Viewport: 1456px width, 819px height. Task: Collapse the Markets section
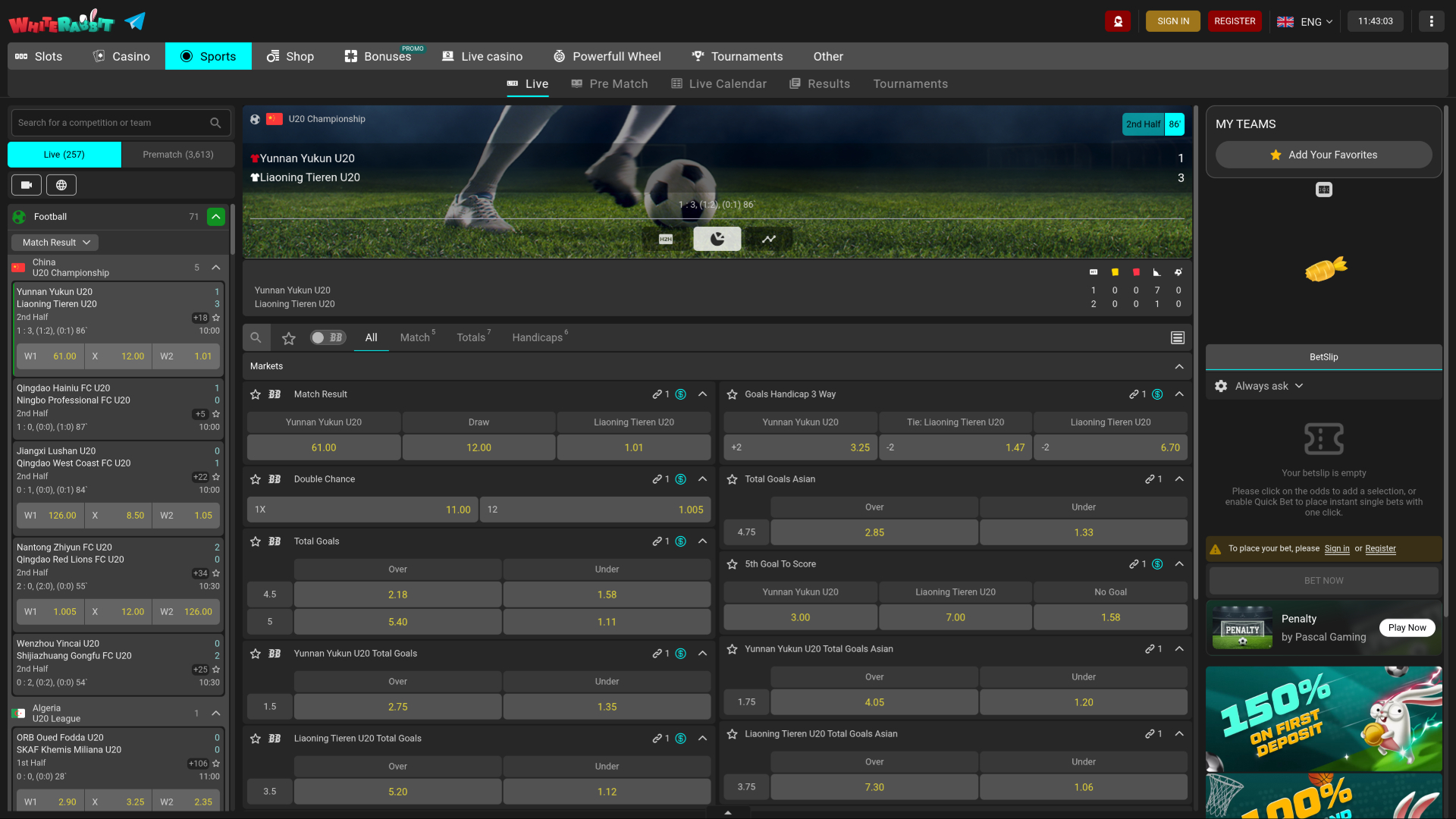tap(1179, 366)
